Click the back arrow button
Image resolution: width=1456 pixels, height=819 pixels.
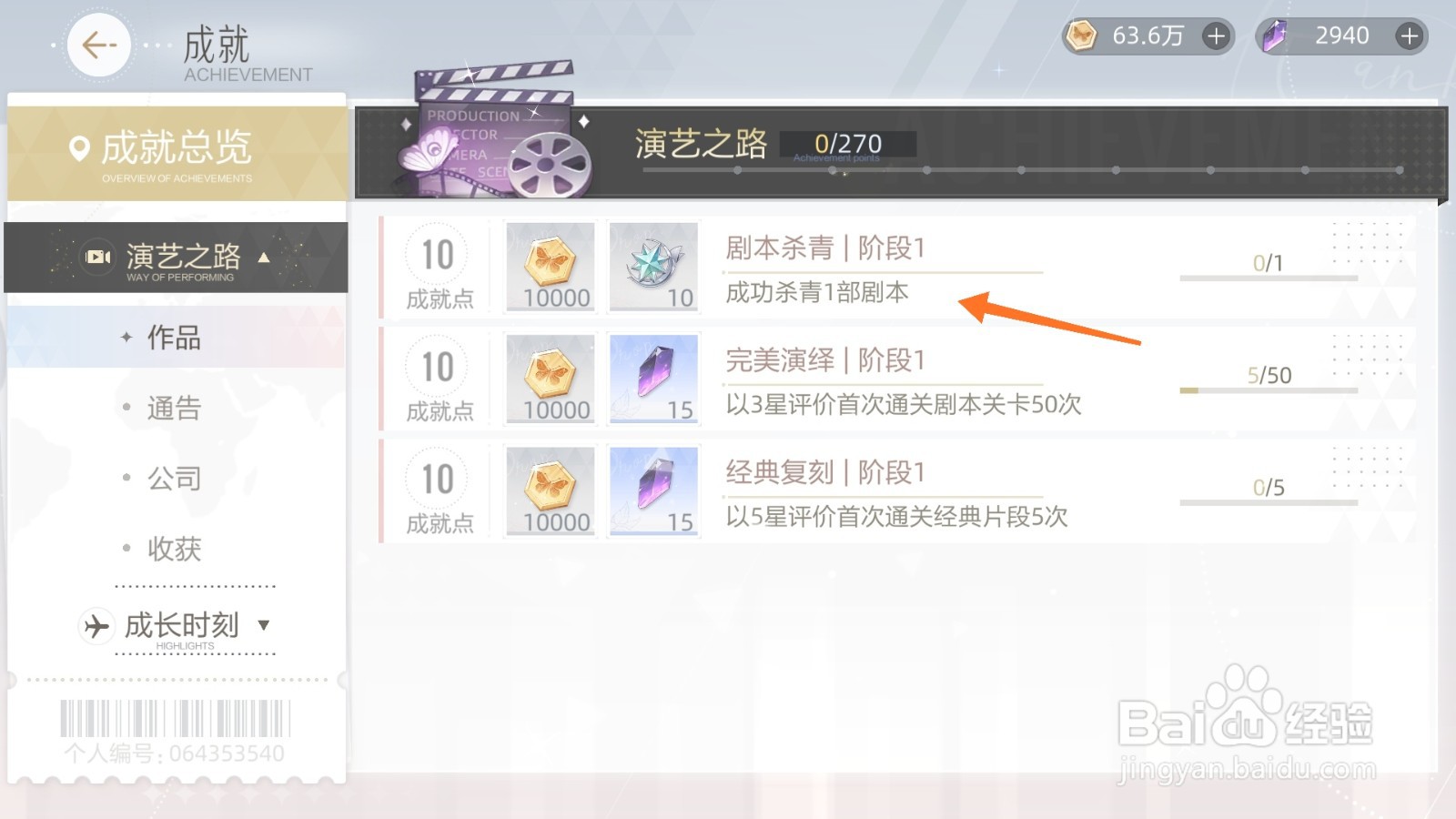click(99, 45)
